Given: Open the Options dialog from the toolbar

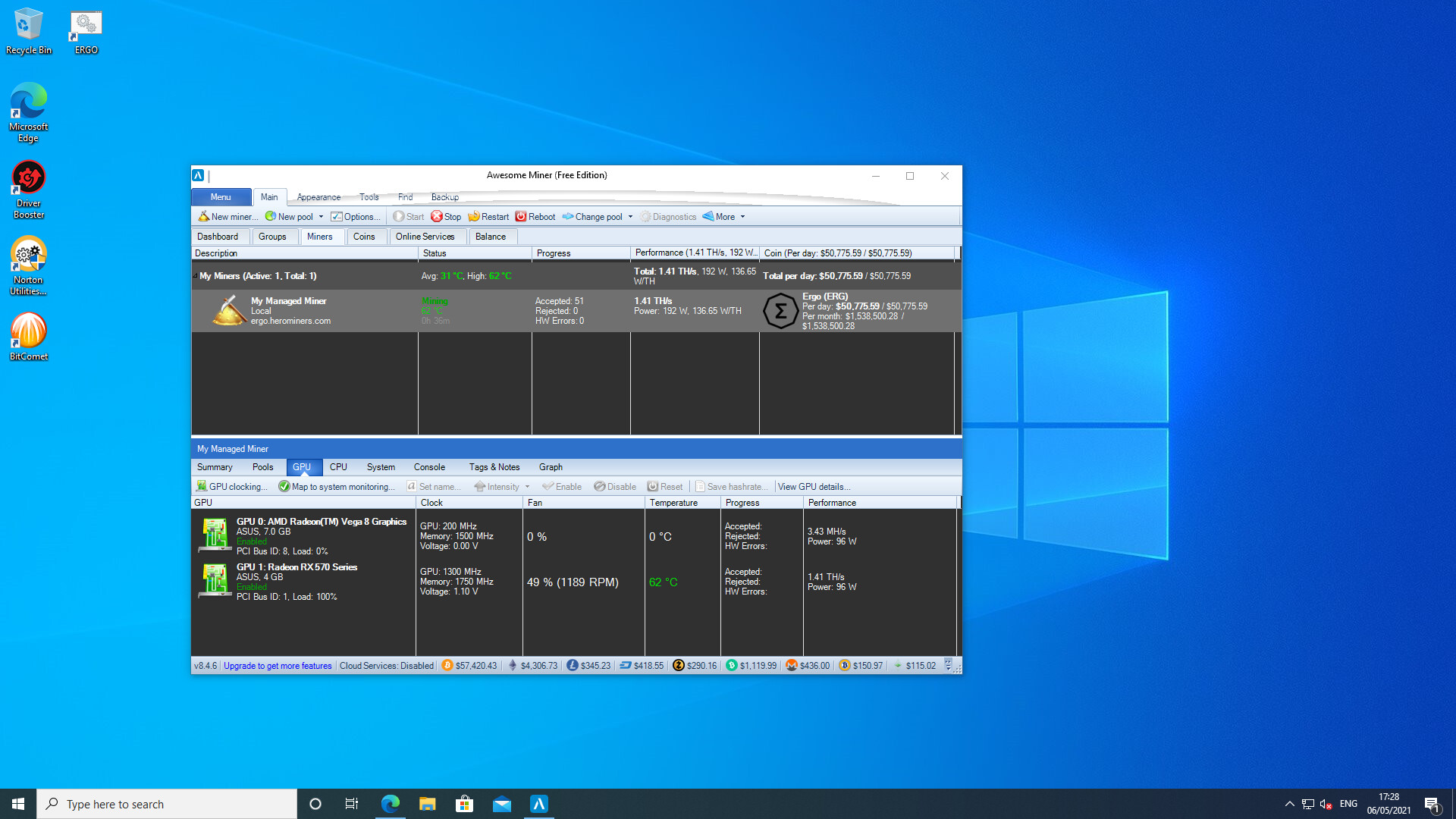Looking at the screenshot, I should pos(356,217).
